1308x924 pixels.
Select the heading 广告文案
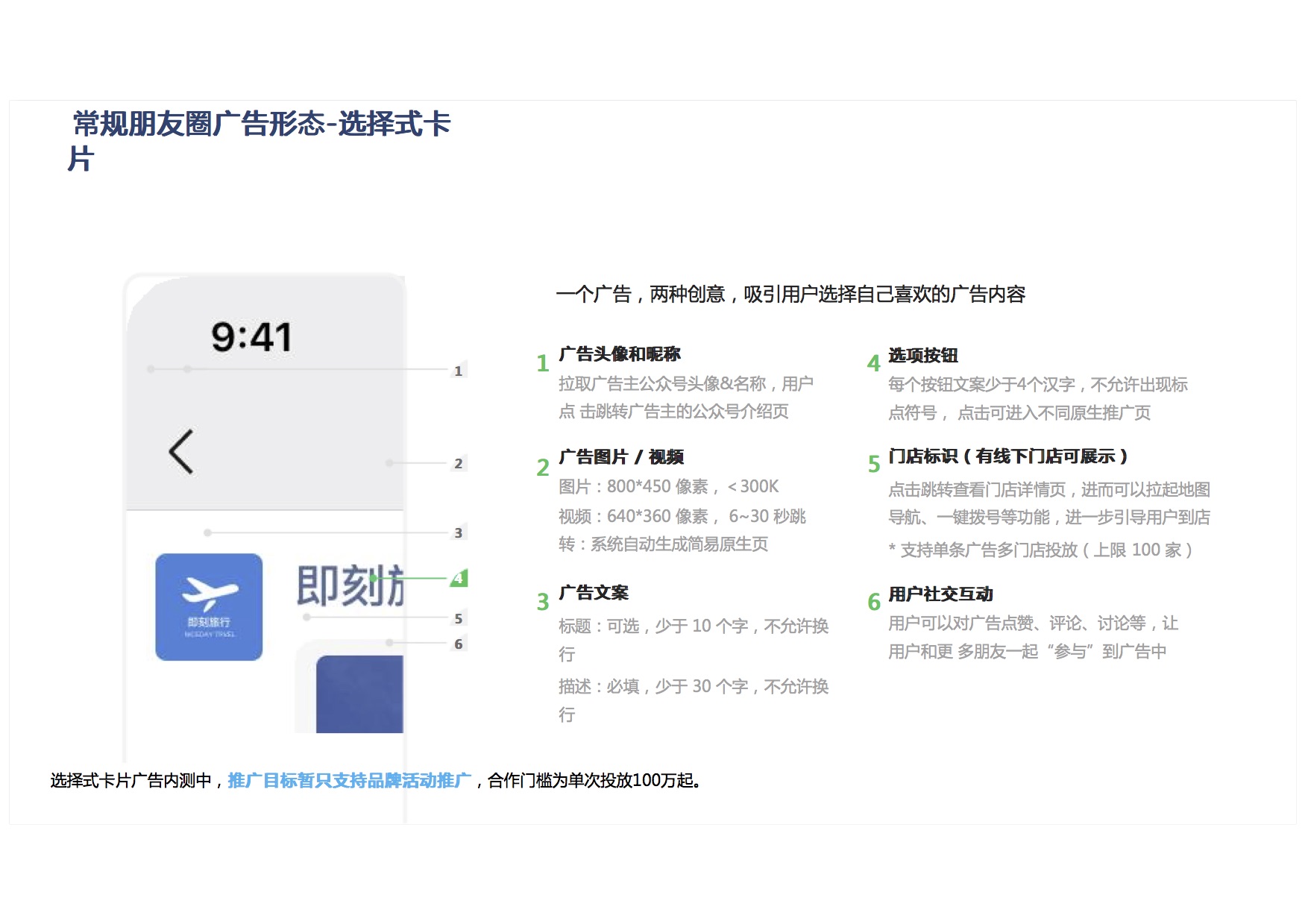tap(593, 593)
